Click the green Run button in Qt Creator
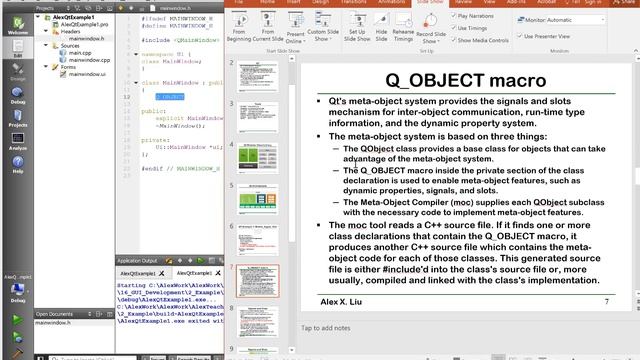 [17, 319]
